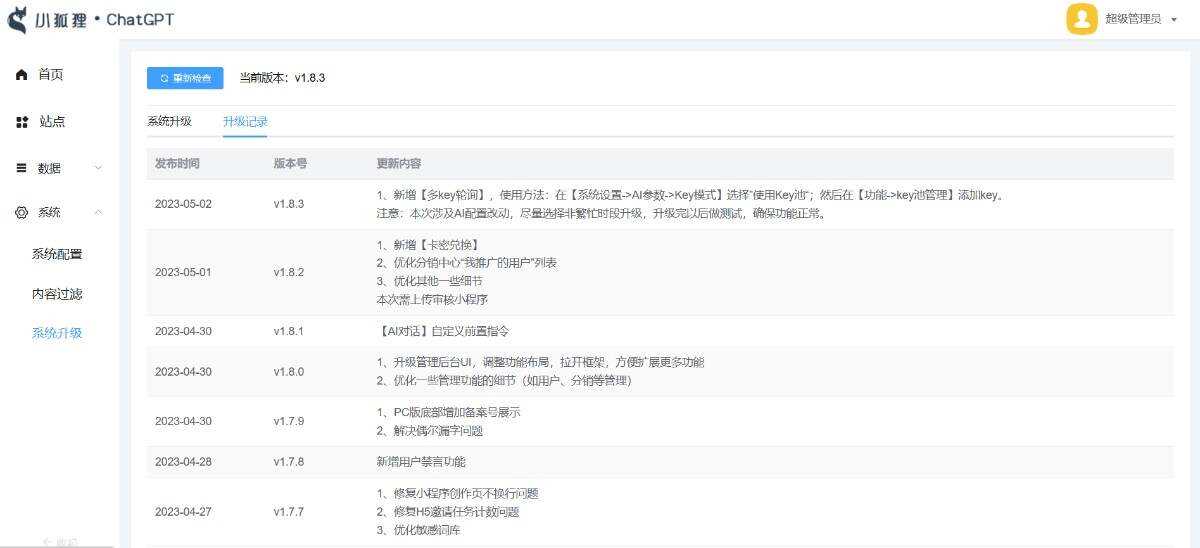Click the 小狐狸 ChatGPT title text

pos(105,20)
